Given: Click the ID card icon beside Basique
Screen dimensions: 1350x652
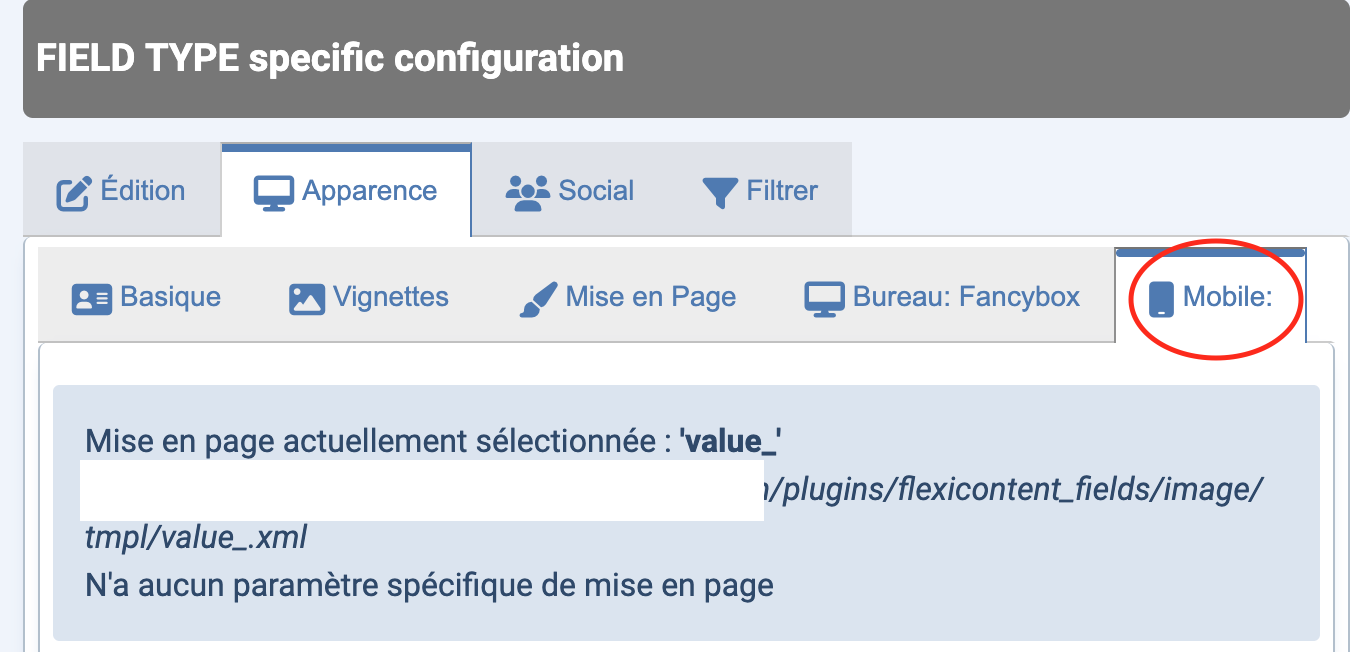Looking at the screenshot, I should click(x=91, y=298).
